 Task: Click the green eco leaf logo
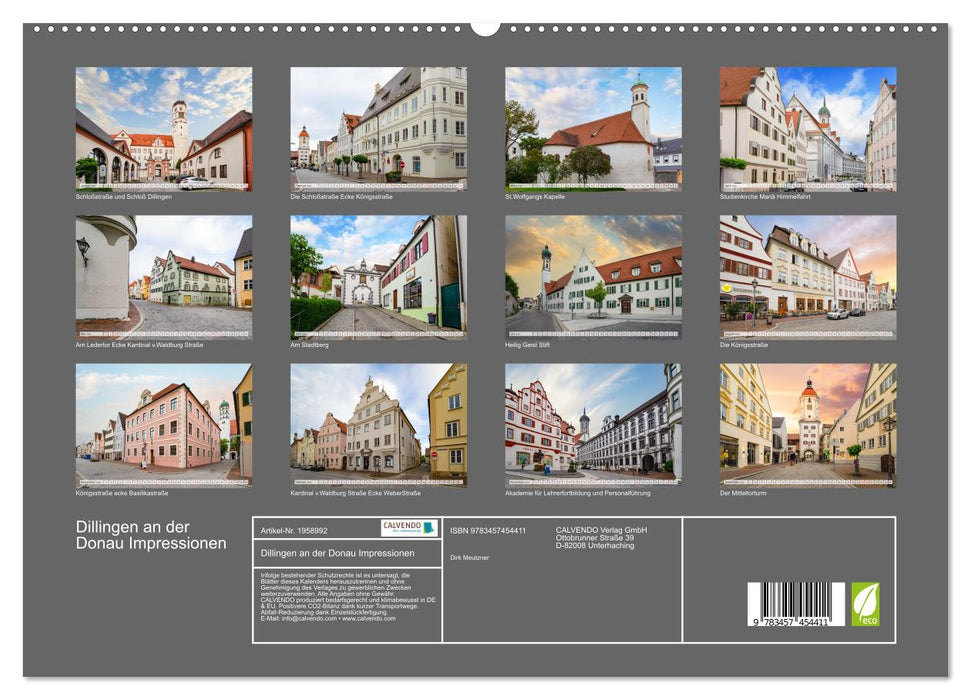[x=868, y=603]
